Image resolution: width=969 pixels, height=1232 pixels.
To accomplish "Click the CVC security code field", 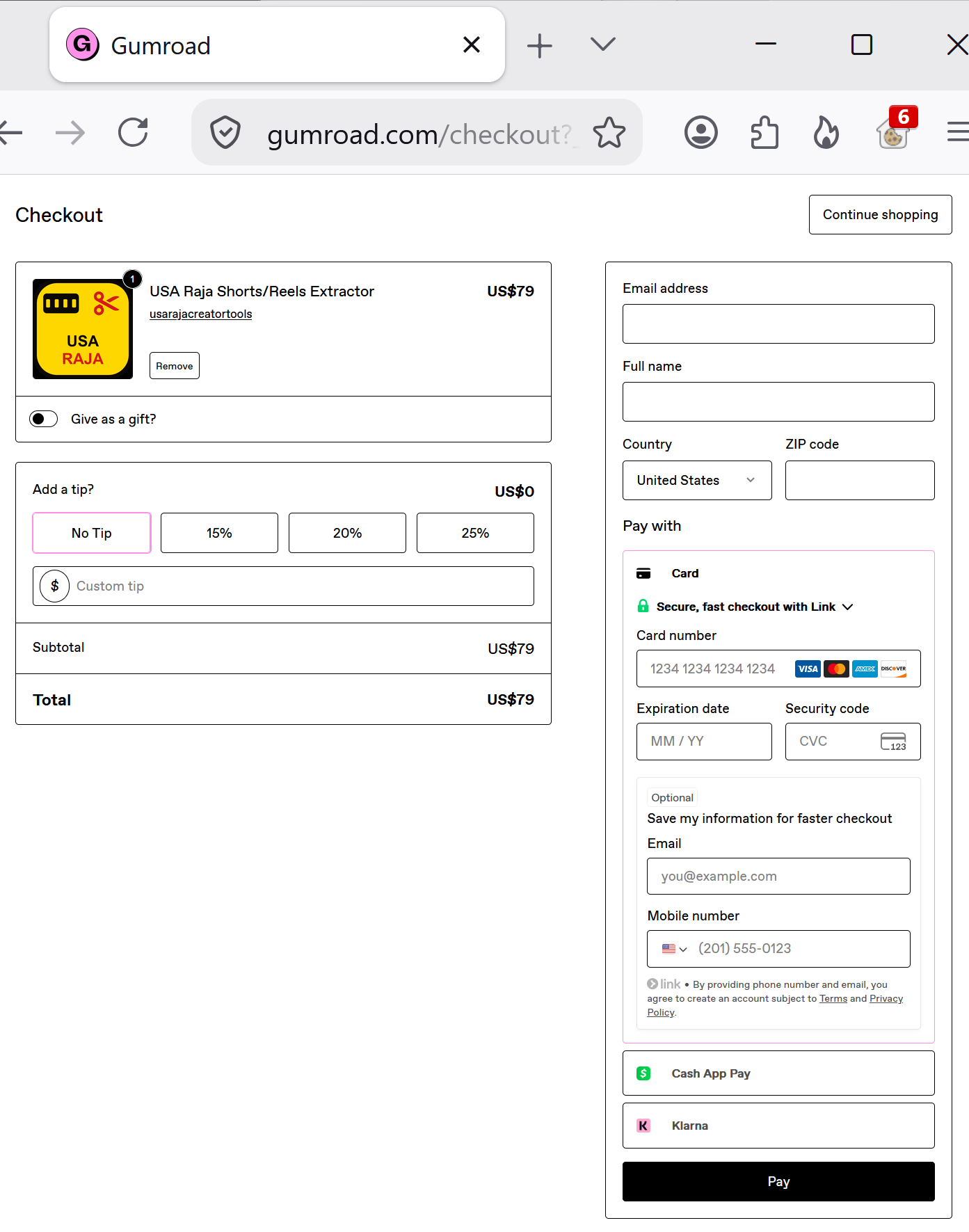I will click(x=853, y=742).
